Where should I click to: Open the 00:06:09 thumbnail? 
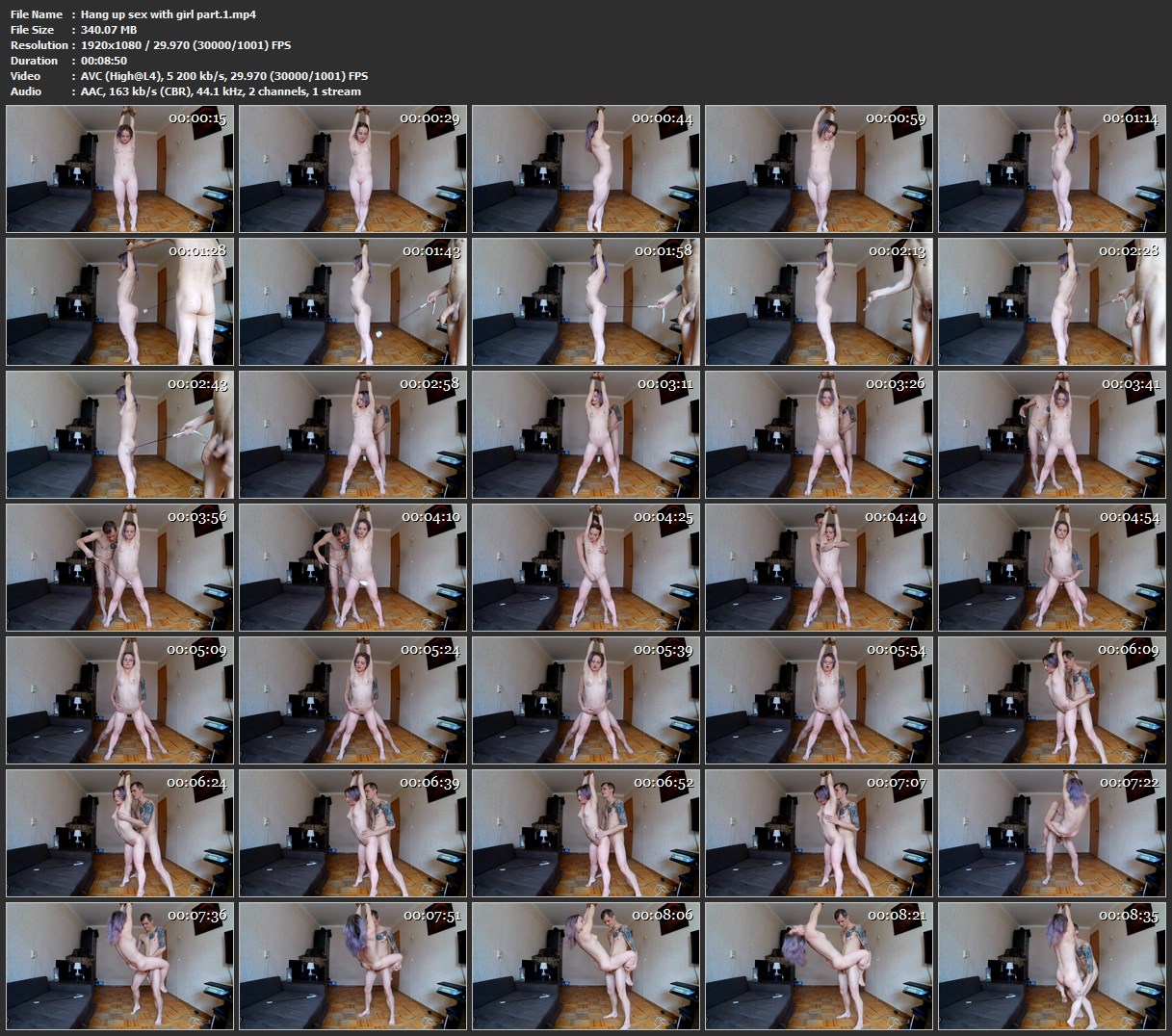click(1052, 700)
